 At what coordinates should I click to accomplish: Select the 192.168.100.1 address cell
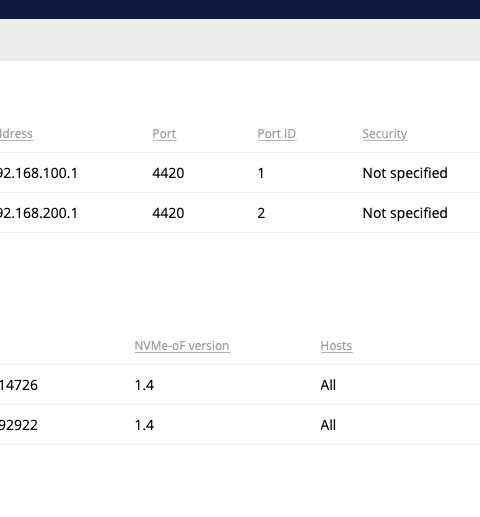[39, 173]
